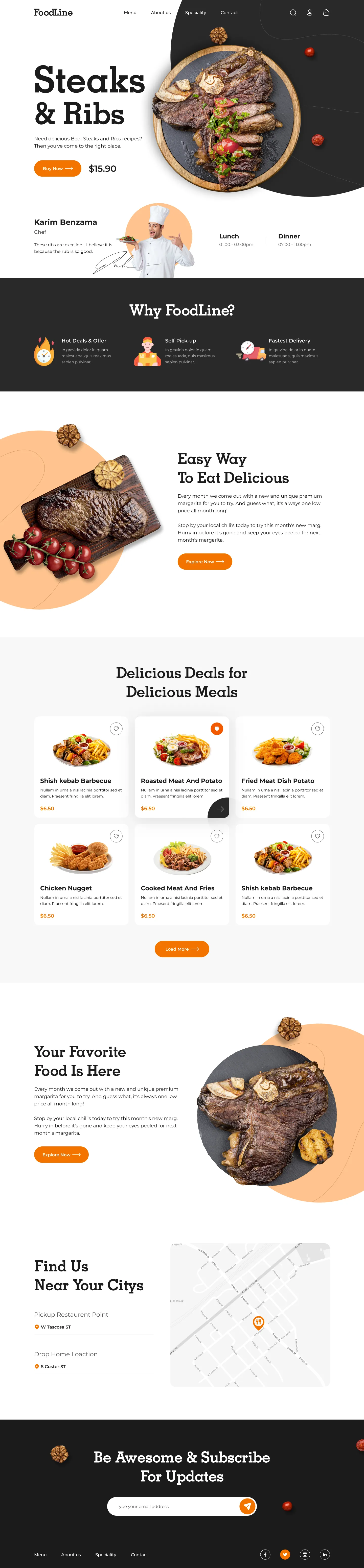Open the Instagram icon in footer

[305, 1554]
